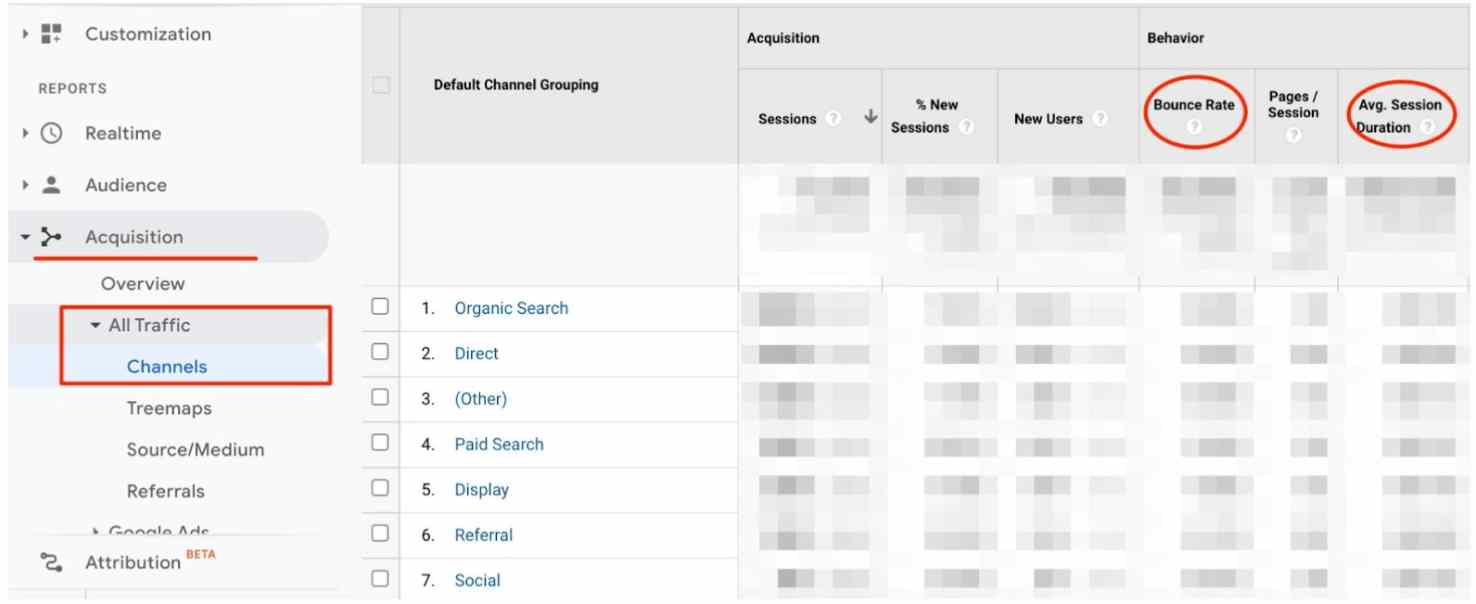Viewport: 1476px width, 604px height.
Task: Click the Acquisition branch icon
Action: coord(51,237)
